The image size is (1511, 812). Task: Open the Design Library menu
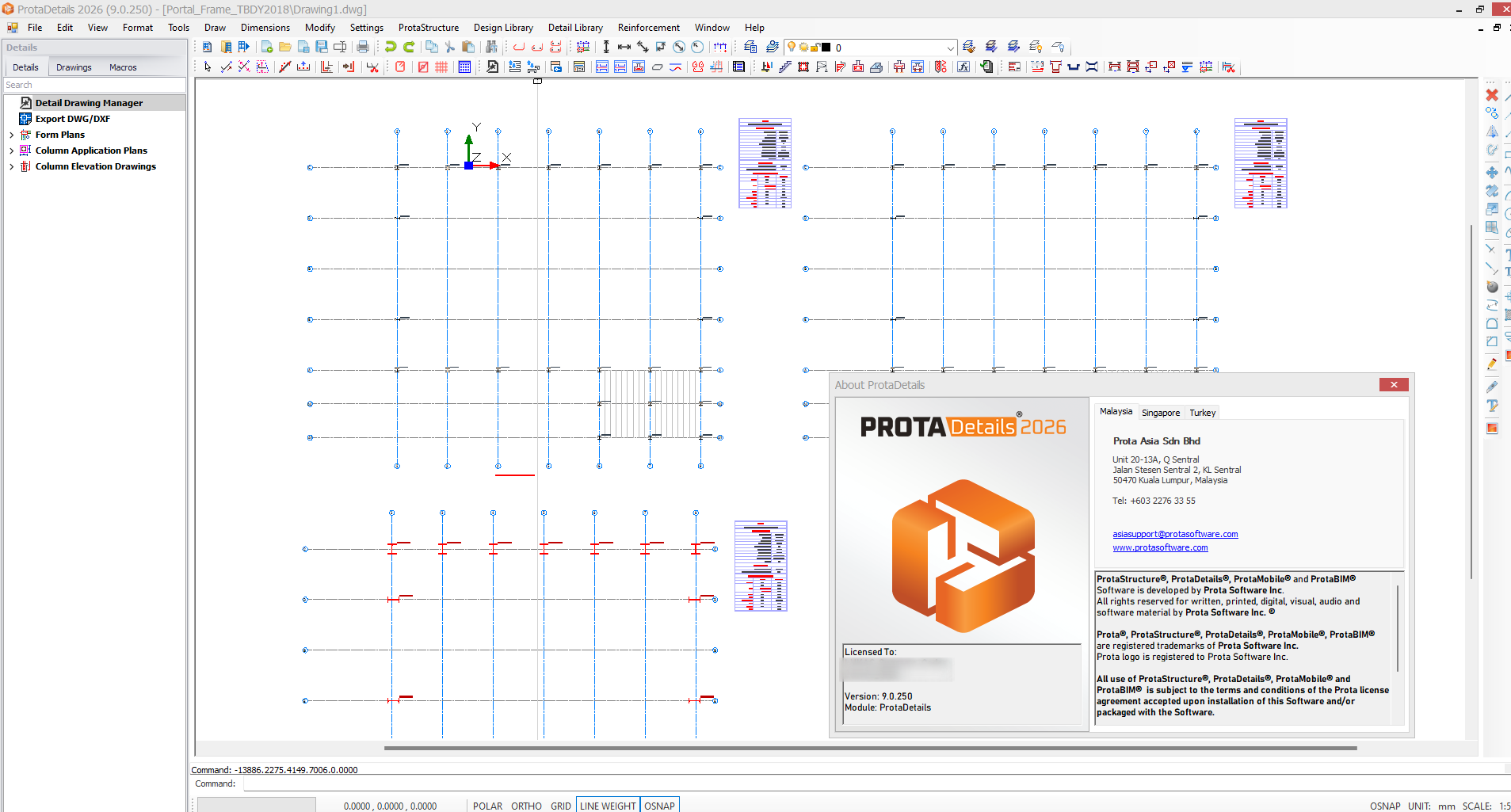(x=503, y=27)
